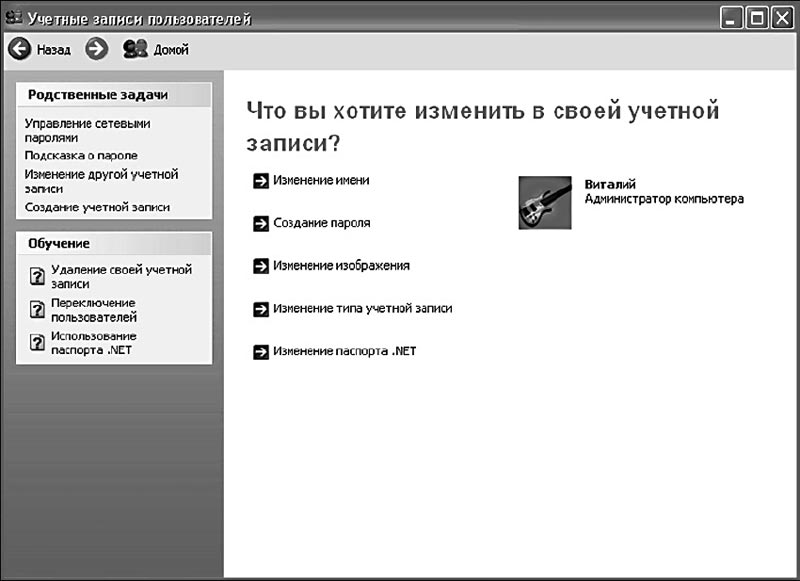This screenshot has height=581, width=800.
Task: Click the 'Обучение' panel header
Action: 114,244
